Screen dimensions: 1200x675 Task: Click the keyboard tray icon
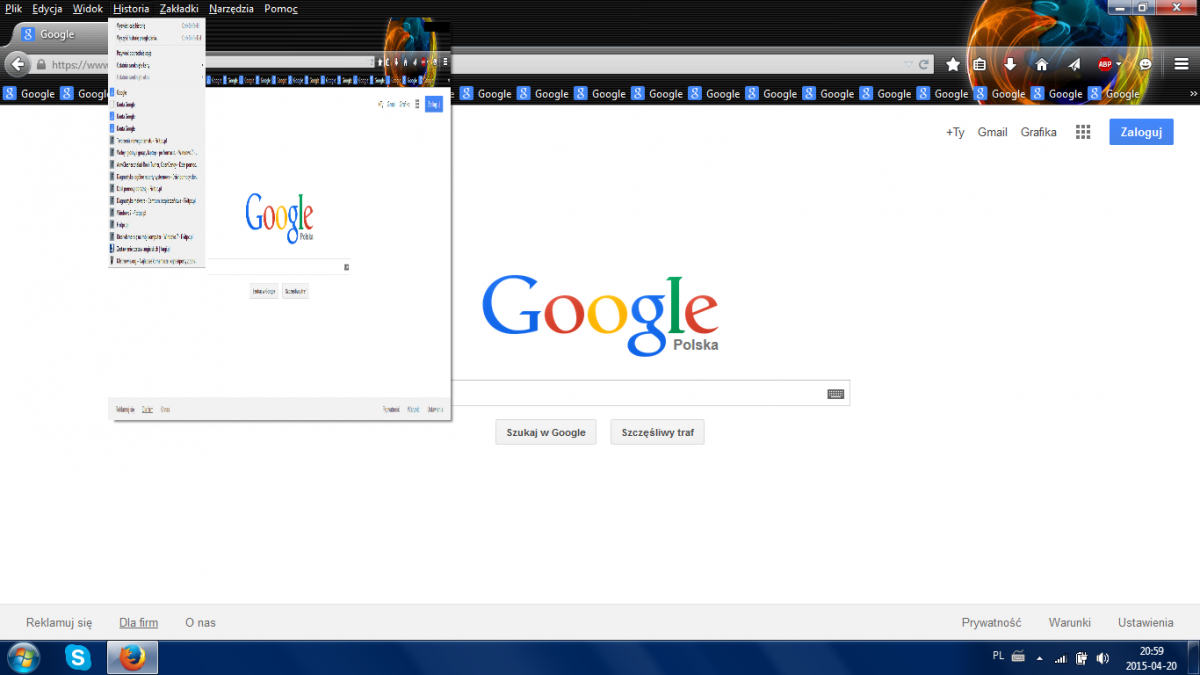(1019, 657)
